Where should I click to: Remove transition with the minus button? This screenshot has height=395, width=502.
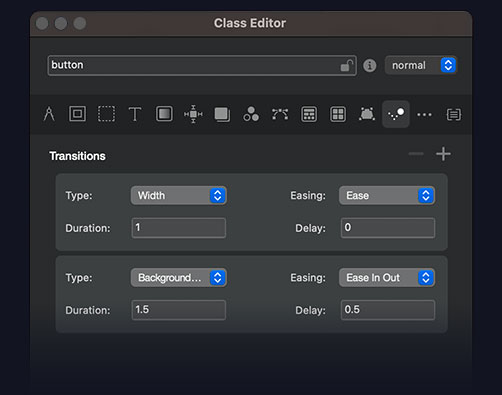416,154
